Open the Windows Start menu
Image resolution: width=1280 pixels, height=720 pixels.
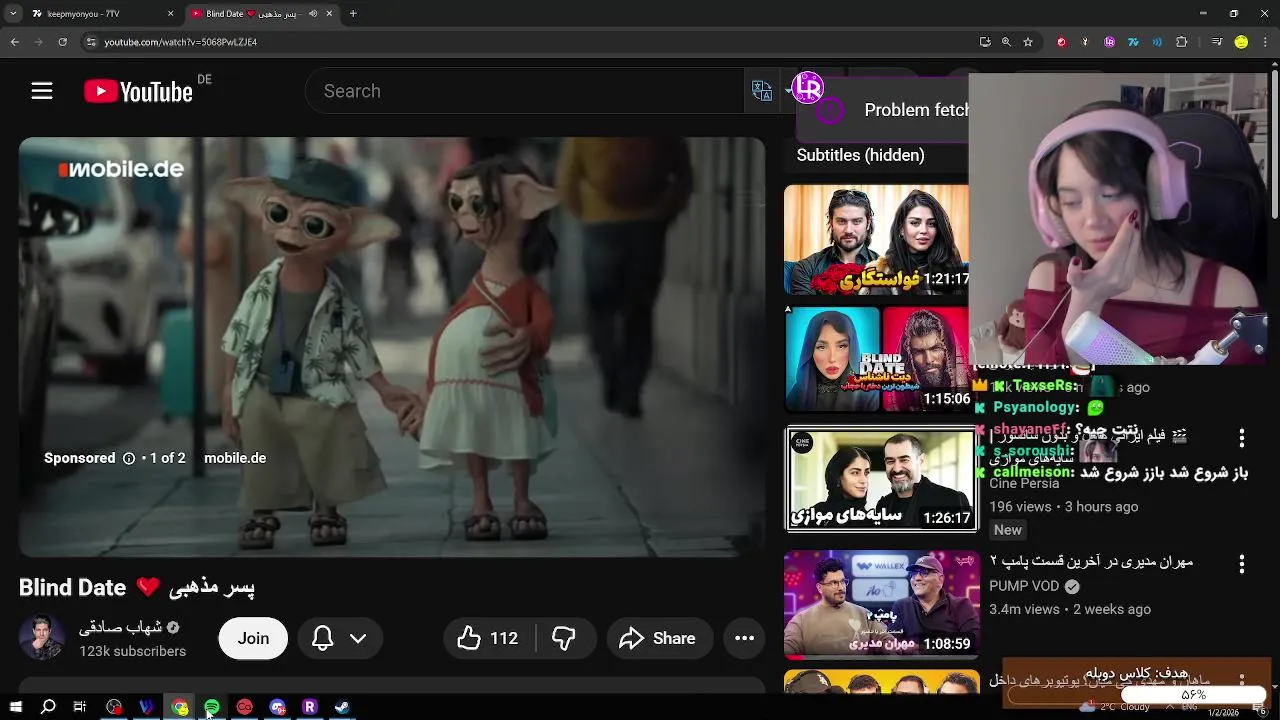15,707
